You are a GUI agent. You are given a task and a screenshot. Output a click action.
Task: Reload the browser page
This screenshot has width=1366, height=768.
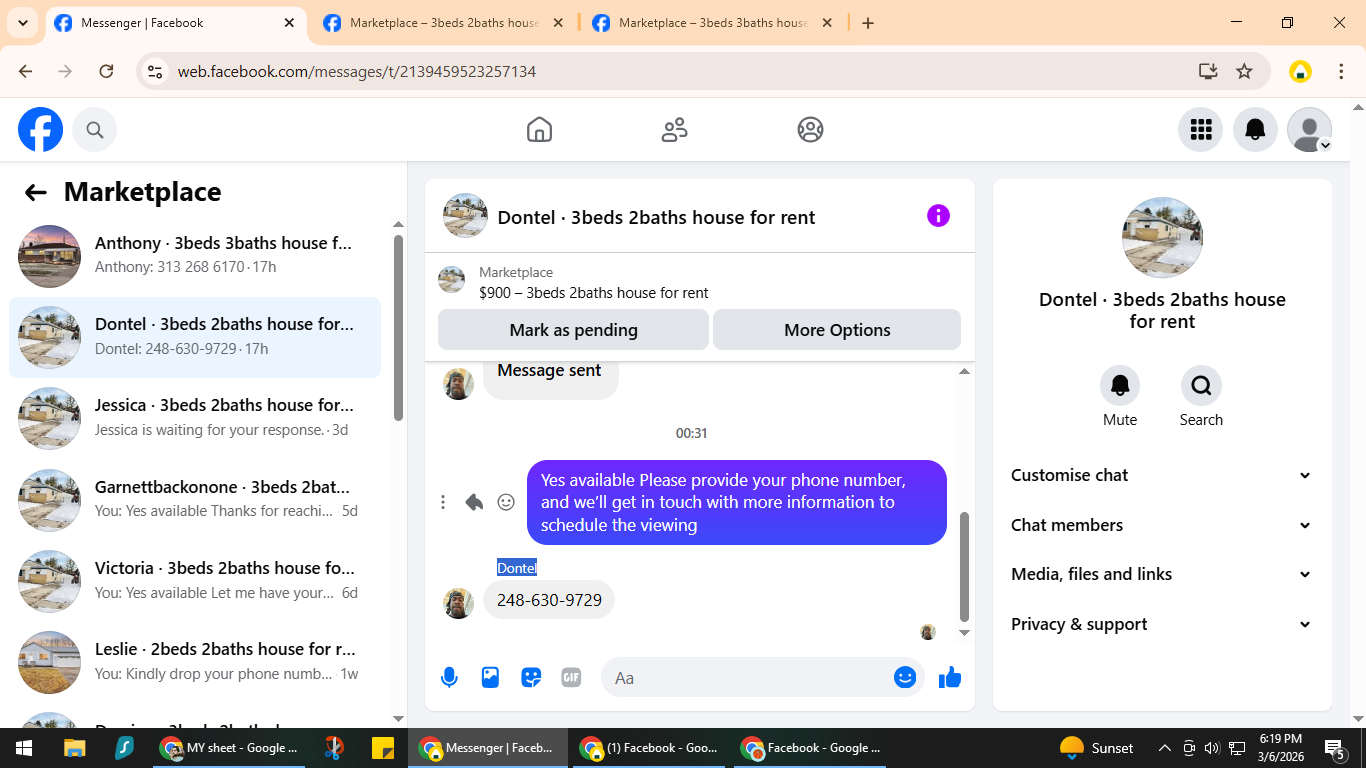point(106,71)
